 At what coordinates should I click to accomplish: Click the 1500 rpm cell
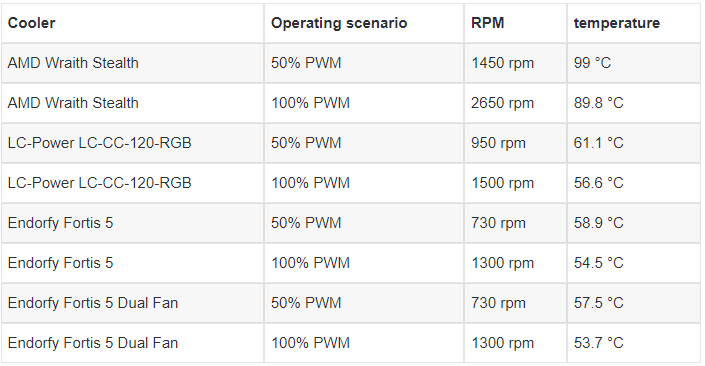[515, 183]
